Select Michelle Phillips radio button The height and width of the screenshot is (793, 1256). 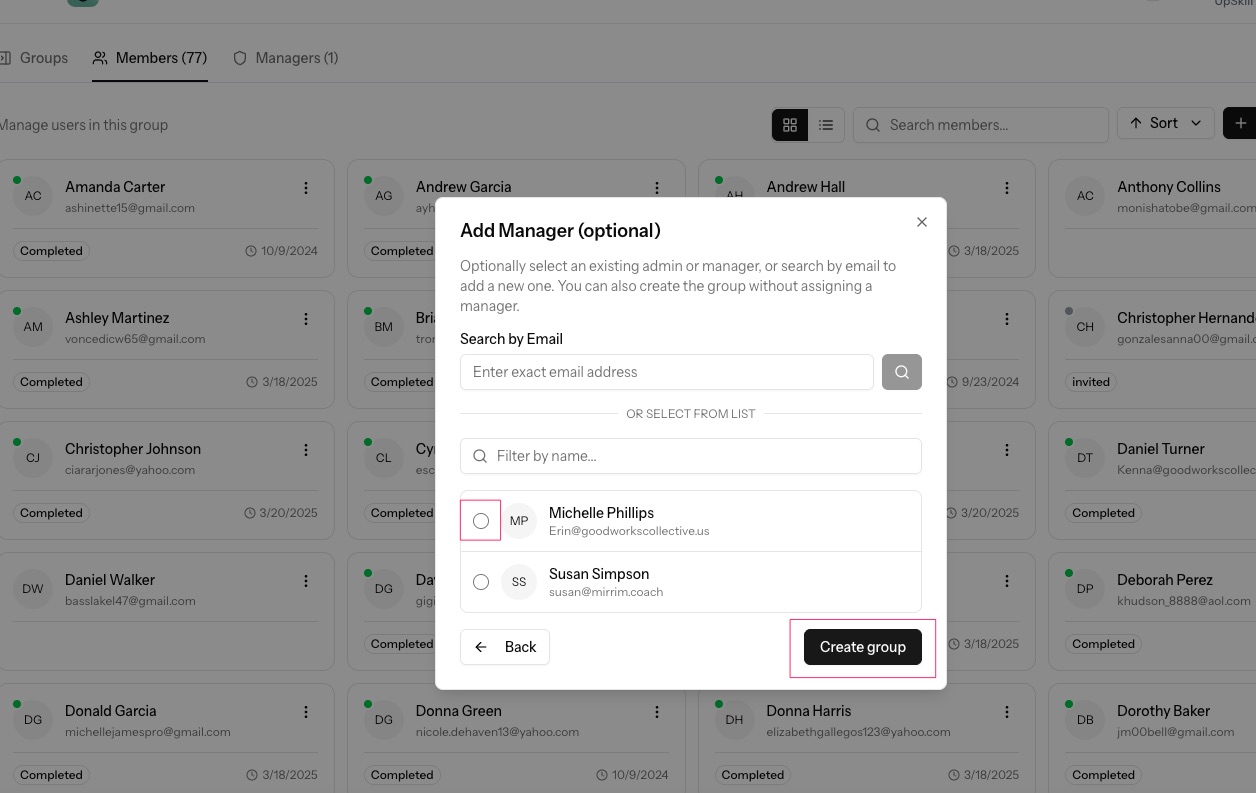click(481, 521)
